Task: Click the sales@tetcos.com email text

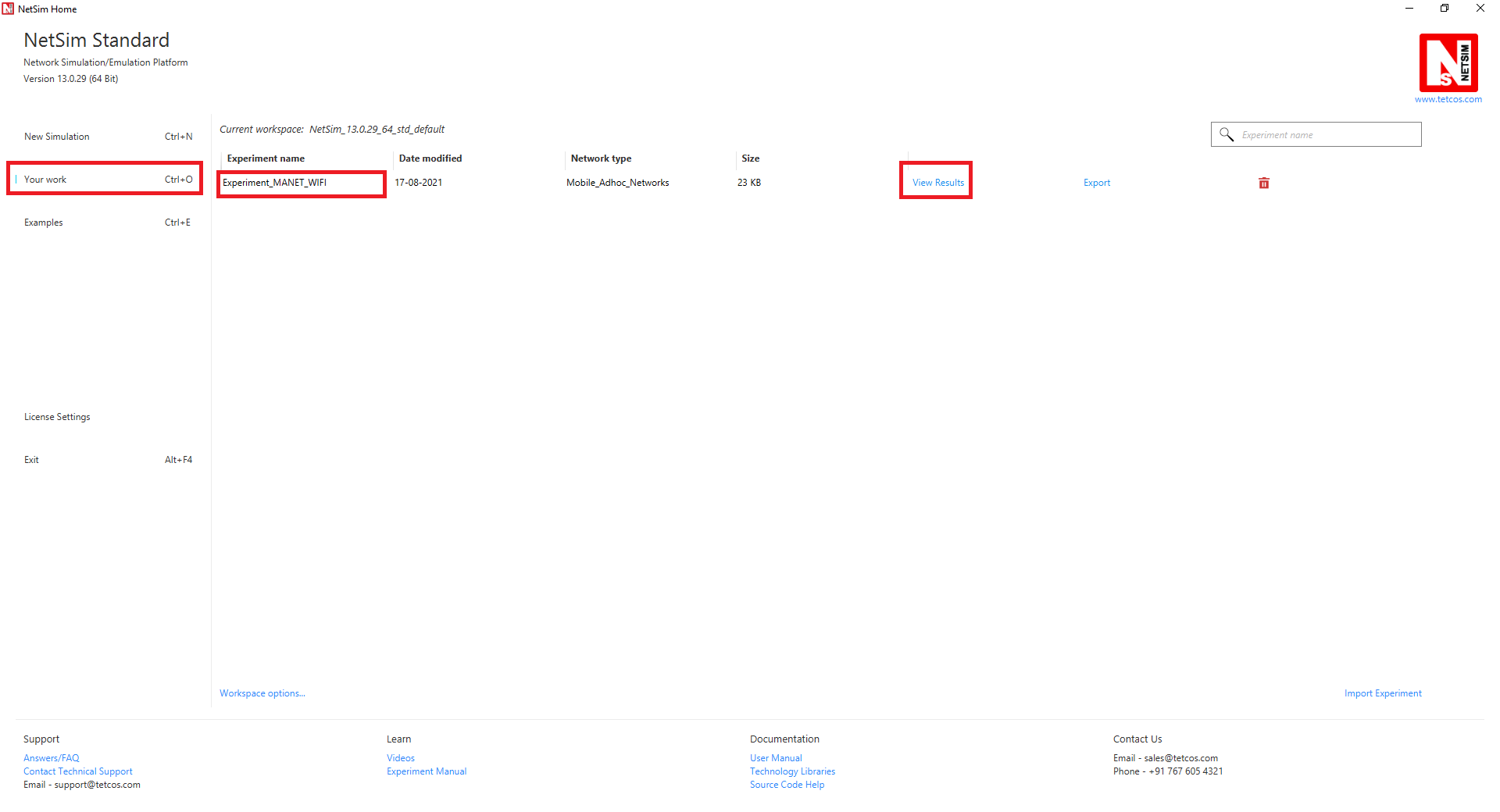Action: click(1180, 758)
